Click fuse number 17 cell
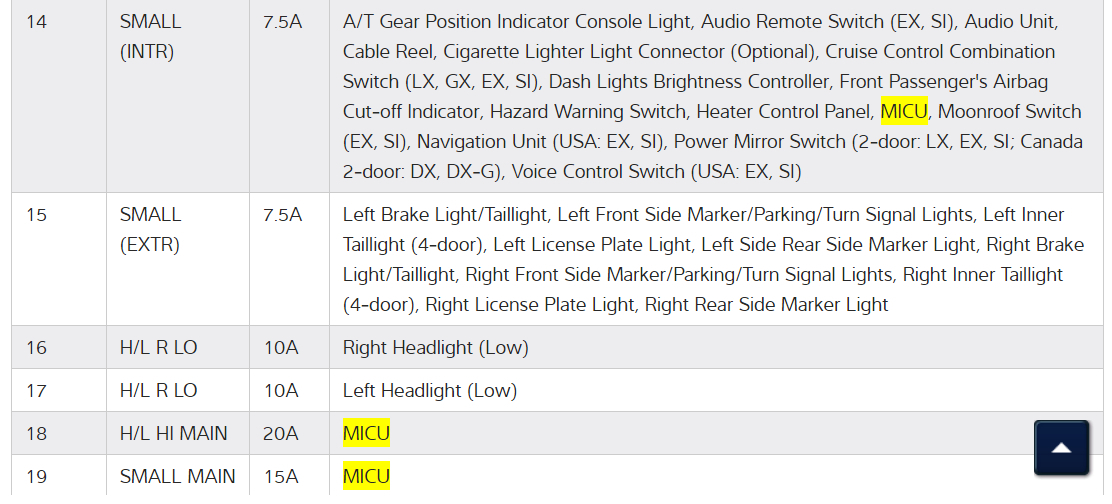The height and width of the screenshot is (504, 1112). pos(36,391)
